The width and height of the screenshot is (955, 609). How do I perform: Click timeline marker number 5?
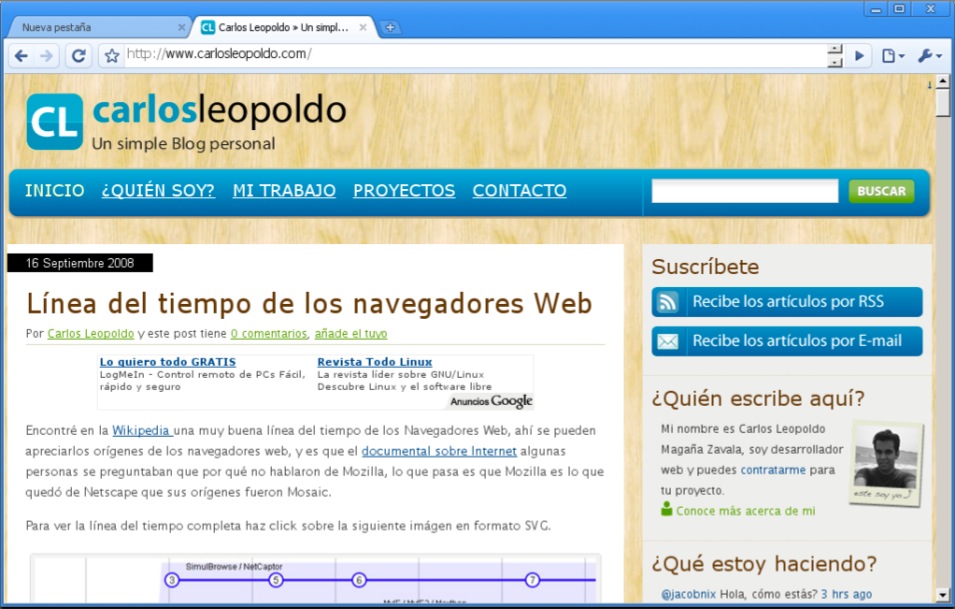tap(276, 580)
